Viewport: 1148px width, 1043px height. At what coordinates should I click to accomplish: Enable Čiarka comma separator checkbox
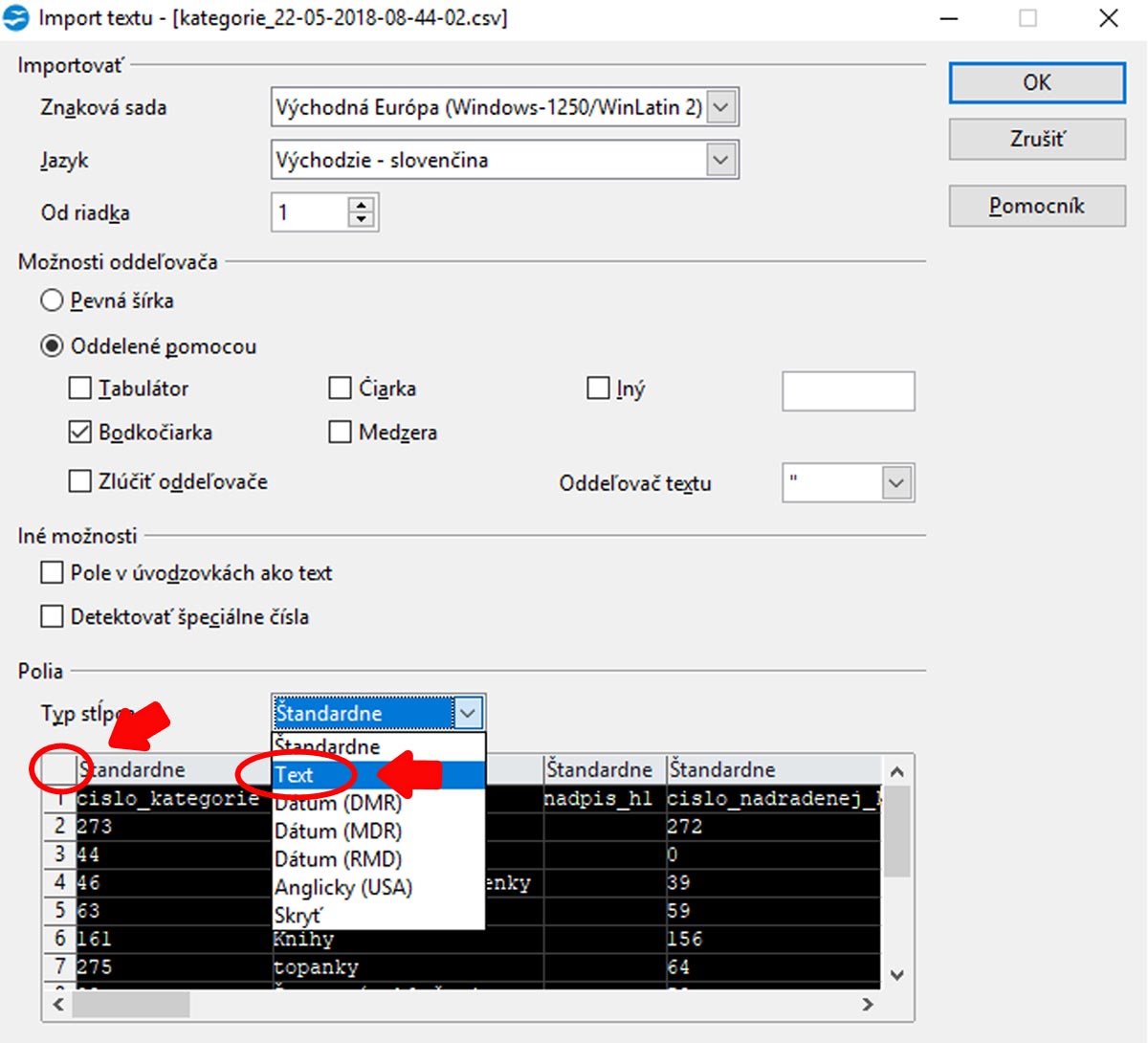340,388
